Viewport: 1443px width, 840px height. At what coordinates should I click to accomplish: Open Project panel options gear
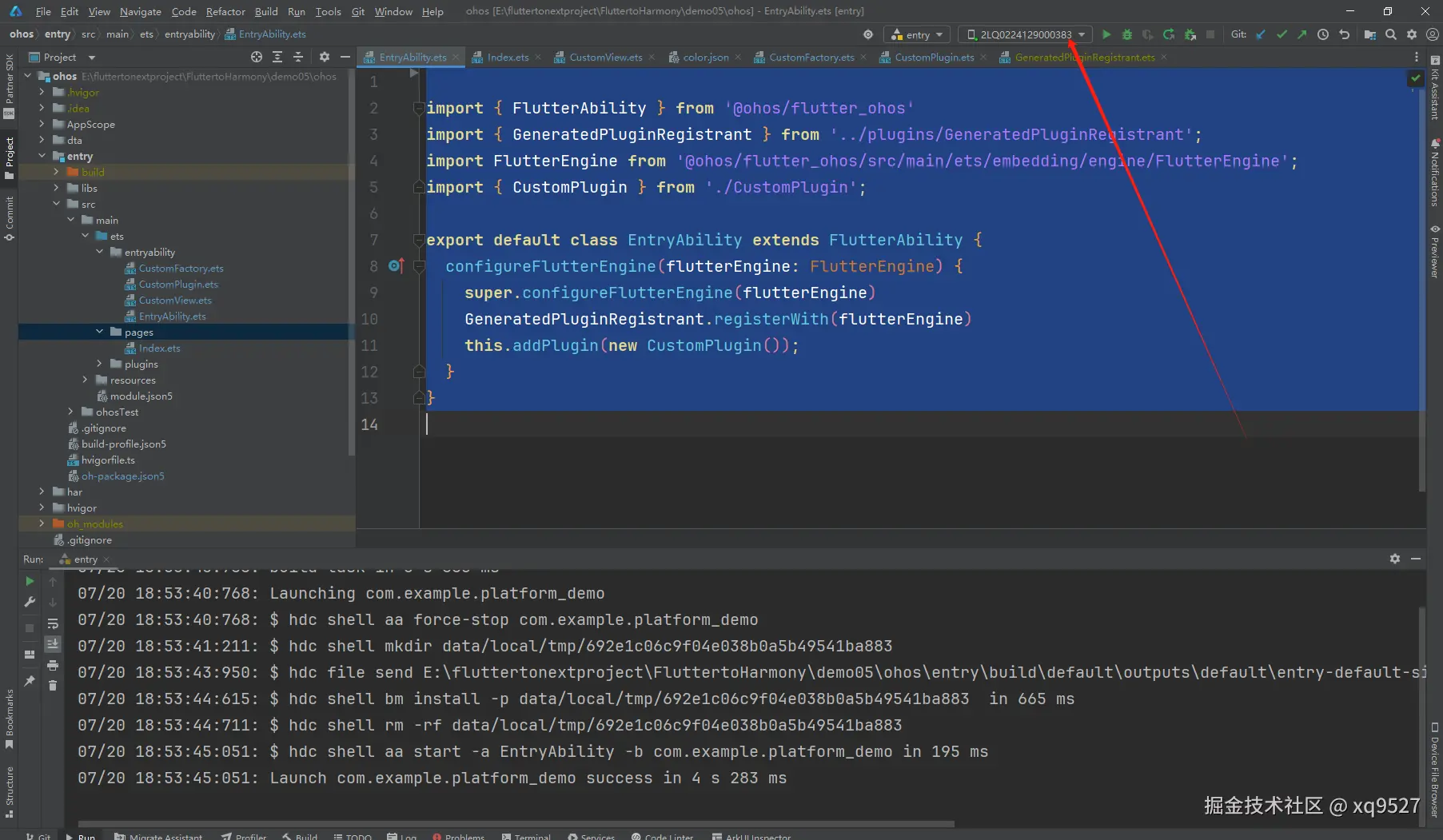pos(324,57)
